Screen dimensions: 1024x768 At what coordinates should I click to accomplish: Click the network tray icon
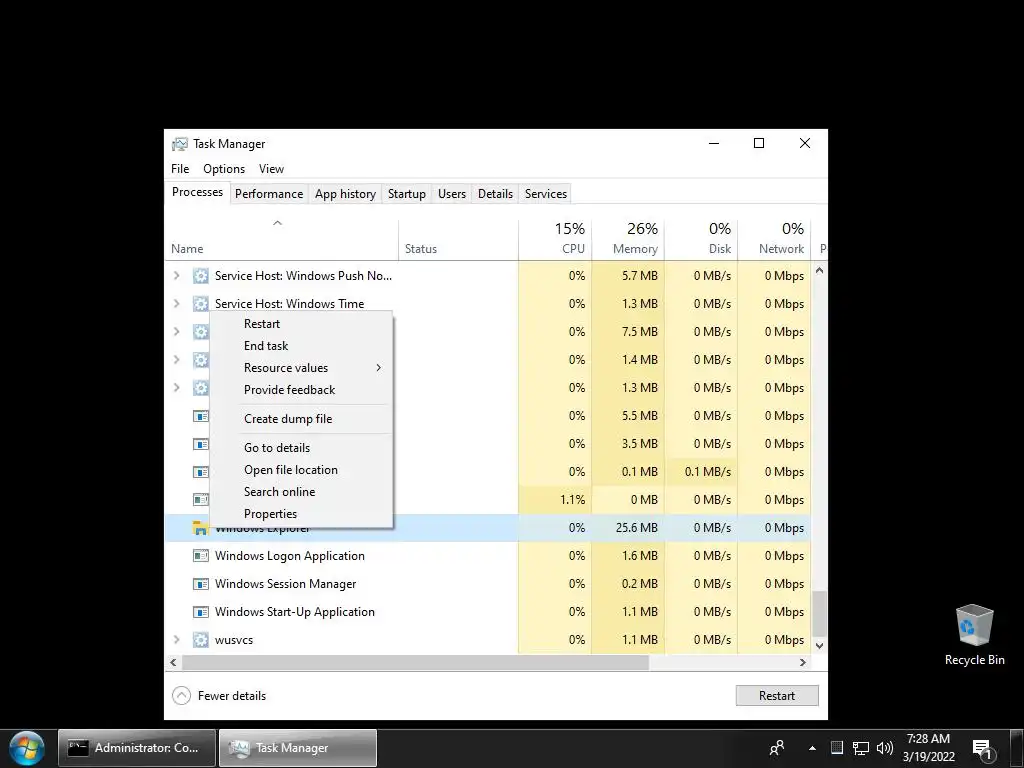[x=861, y=748]
